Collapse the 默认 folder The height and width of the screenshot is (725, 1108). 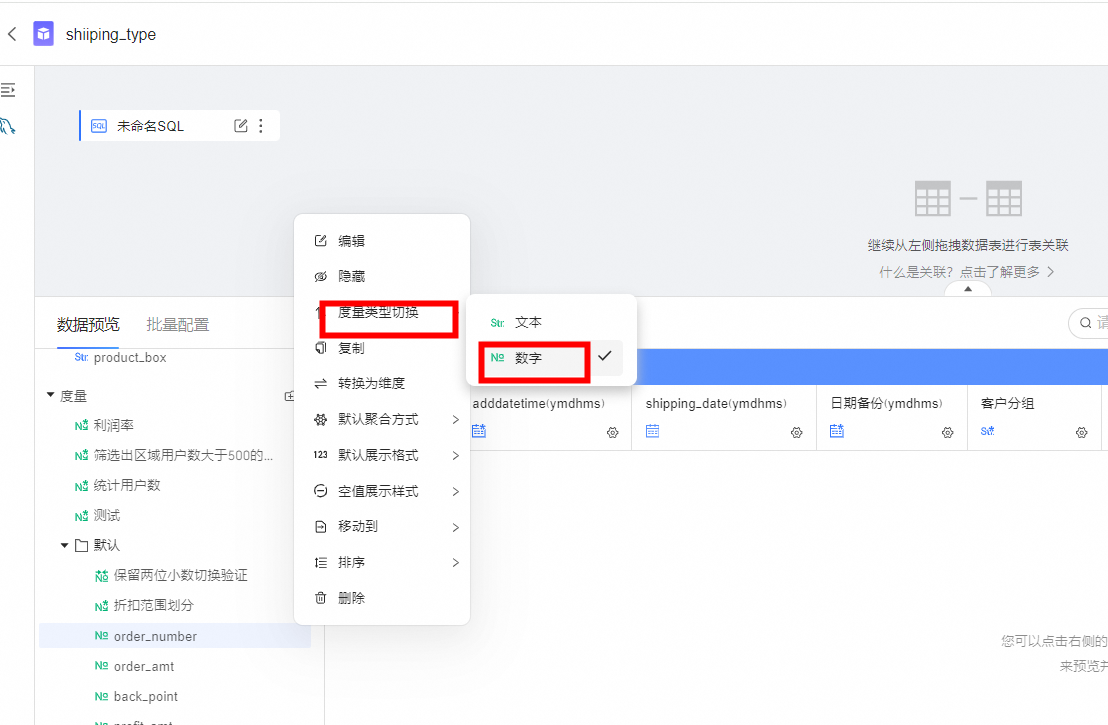click(x=65, y=546)
